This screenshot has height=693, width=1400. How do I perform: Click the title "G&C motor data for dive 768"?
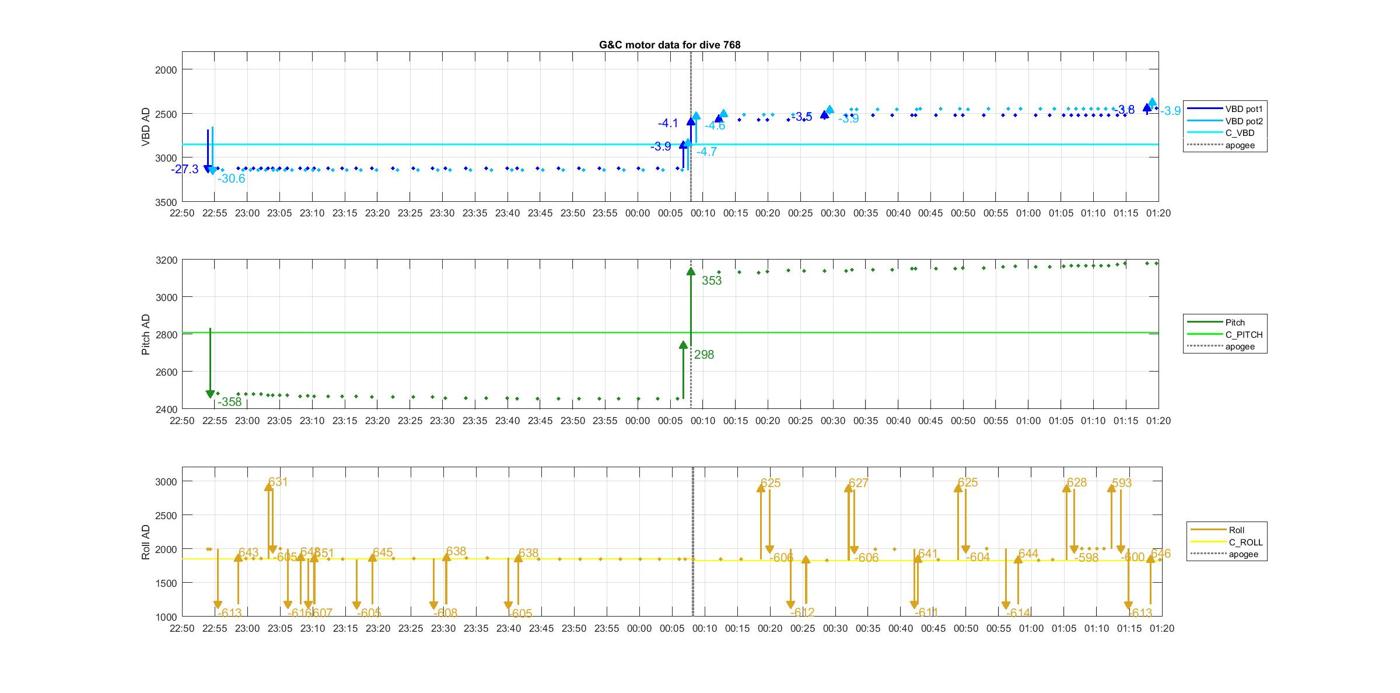tap(669, 44)
